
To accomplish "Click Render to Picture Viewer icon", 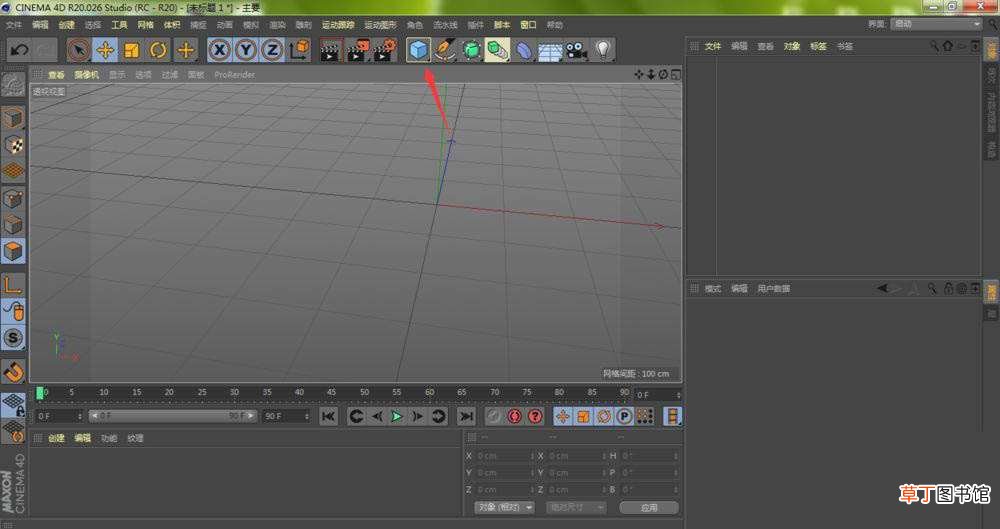I will [x=358, y=50].
